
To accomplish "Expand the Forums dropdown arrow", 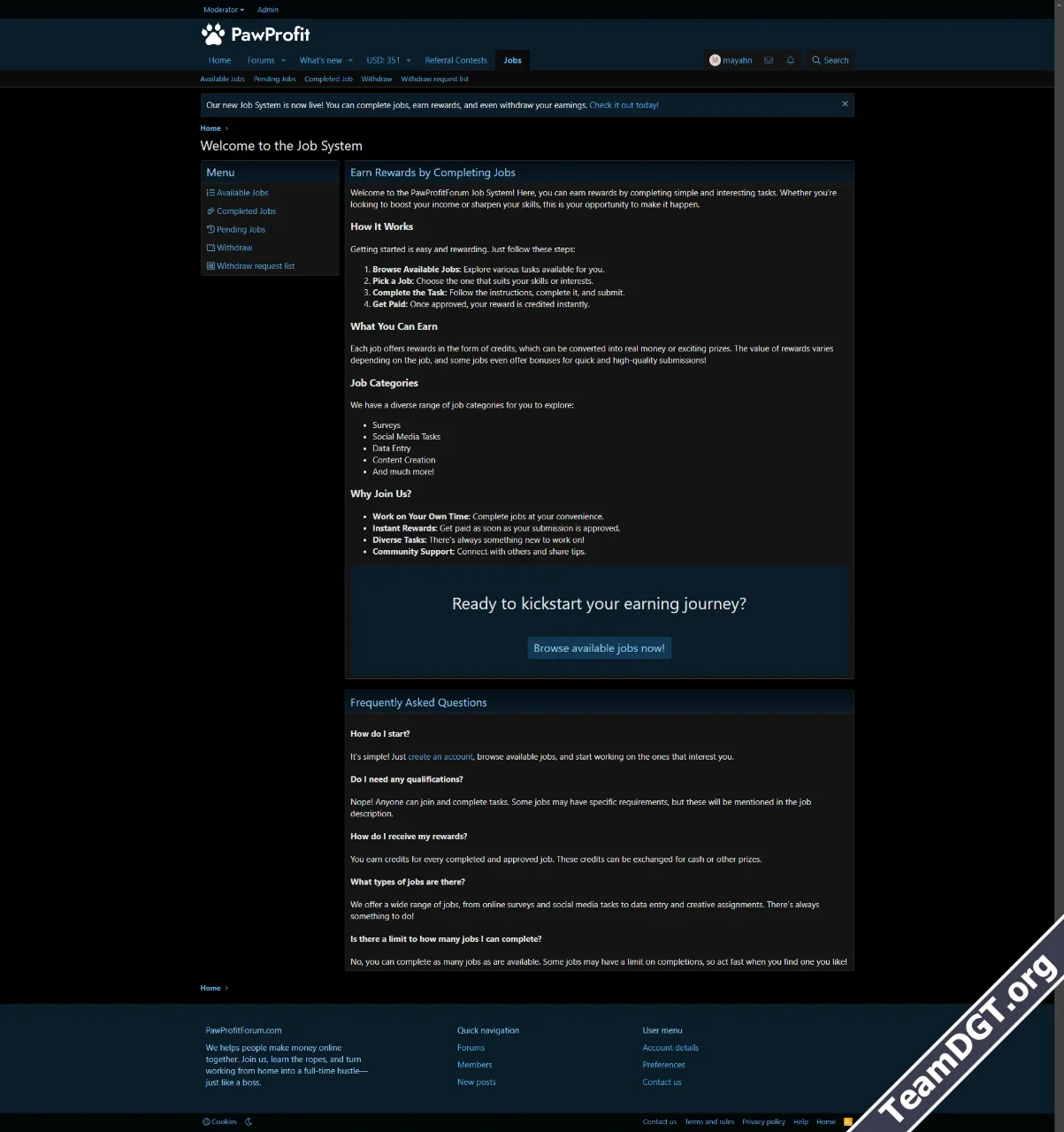I will 283,60.
